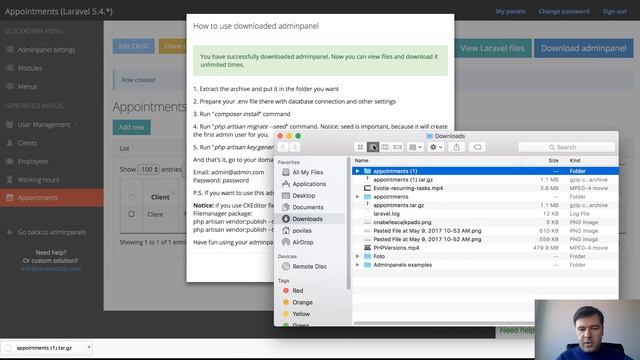Screen dimensions: 640x360
Task: Open Menus in sidebar menu
Action: [x=27, y=87]
